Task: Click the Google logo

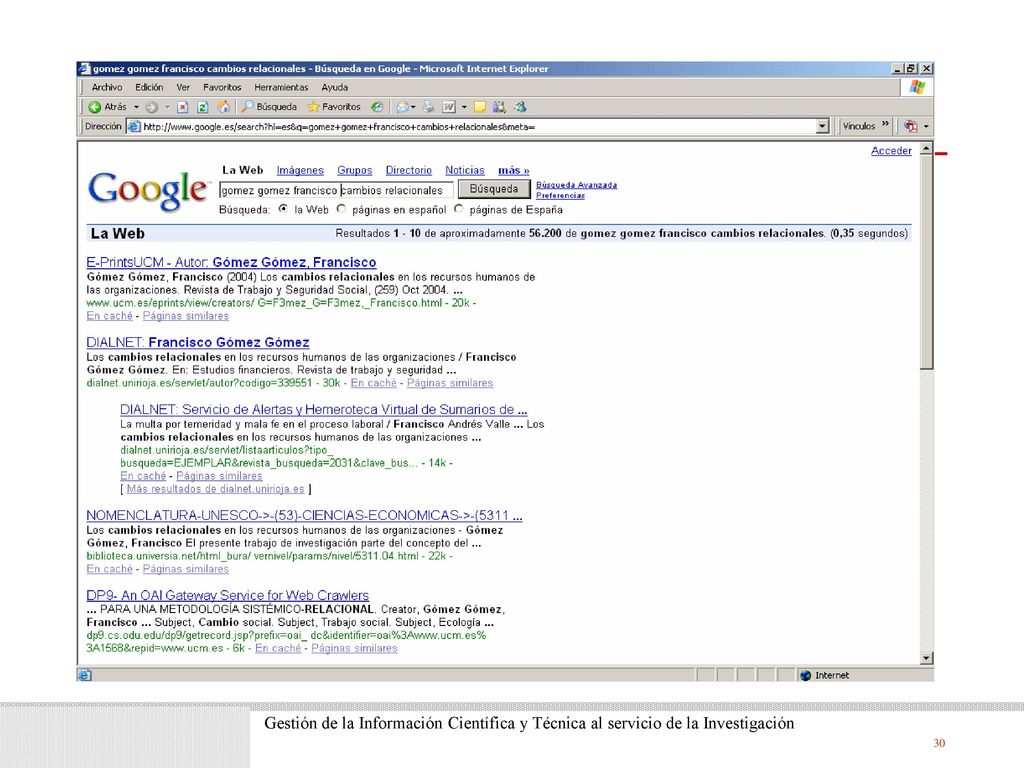Action: pyautogui.click(x=149, y=190)
